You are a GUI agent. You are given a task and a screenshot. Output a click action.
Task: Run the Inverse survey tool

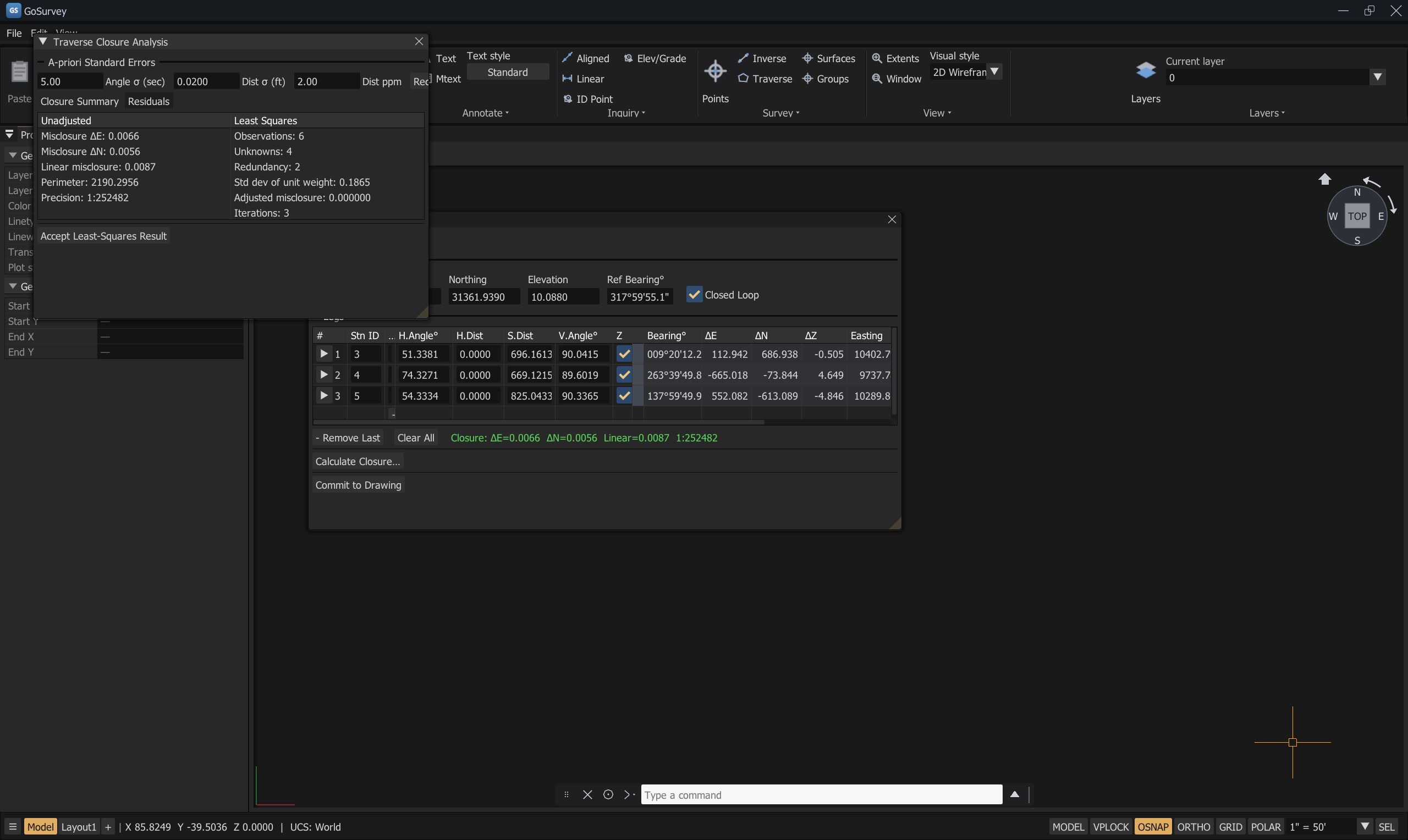point(762,58)
